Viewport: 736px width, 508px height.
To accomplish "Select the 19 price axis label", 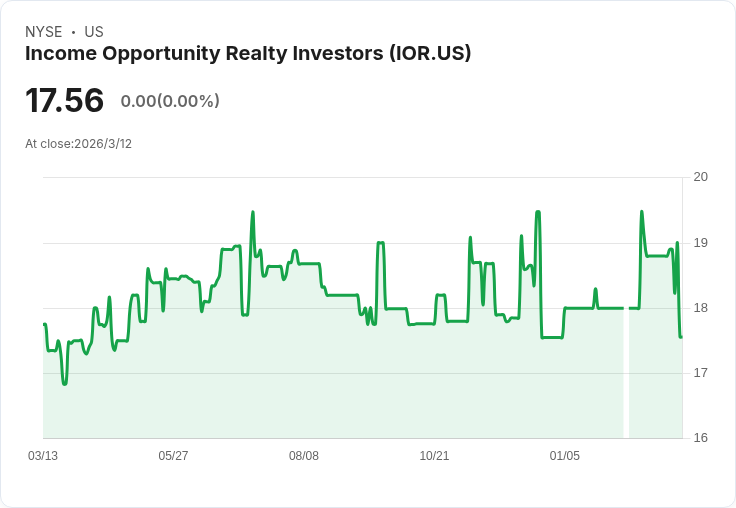I will 701,242.
